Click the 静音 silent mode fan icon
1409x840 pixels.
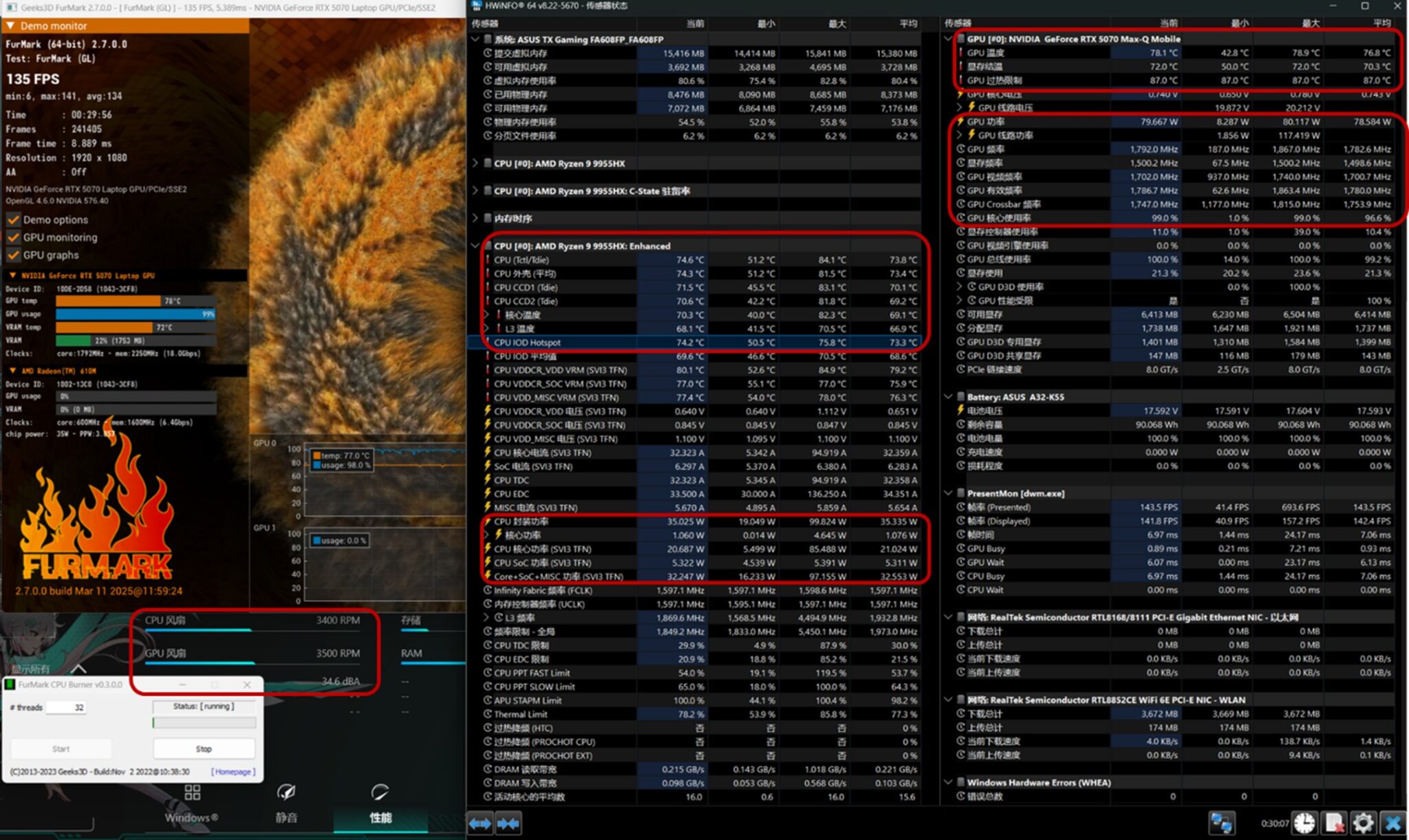pos(286,793)
